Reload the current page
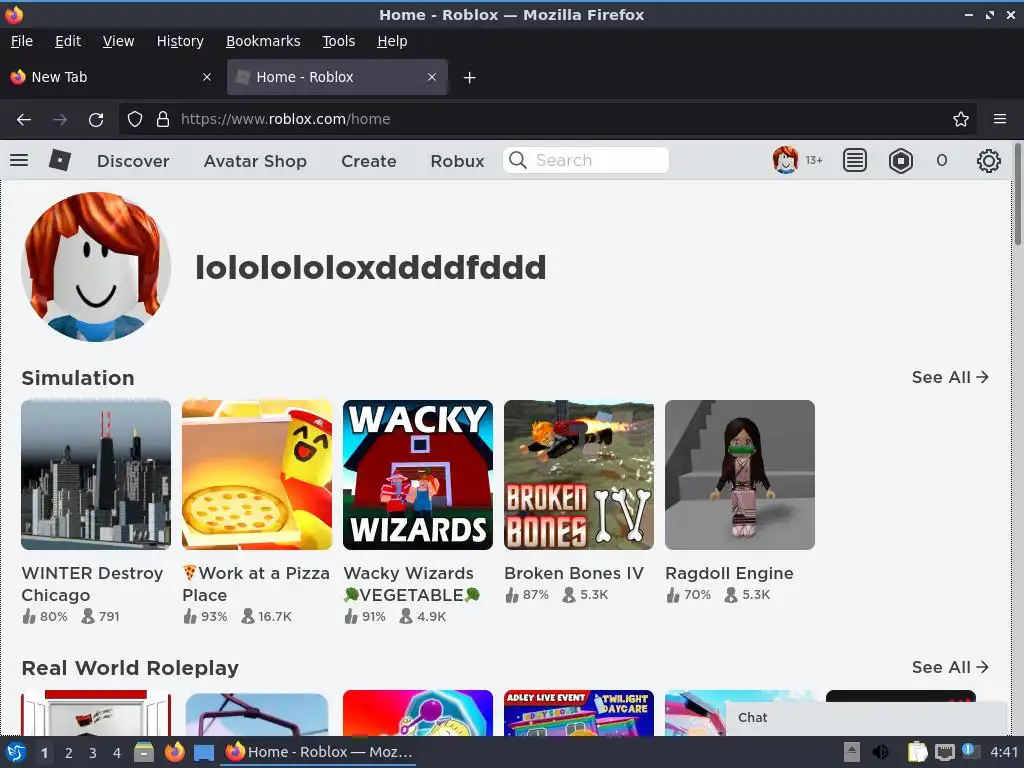This screenshot has height=768, width=1024. 96,120
